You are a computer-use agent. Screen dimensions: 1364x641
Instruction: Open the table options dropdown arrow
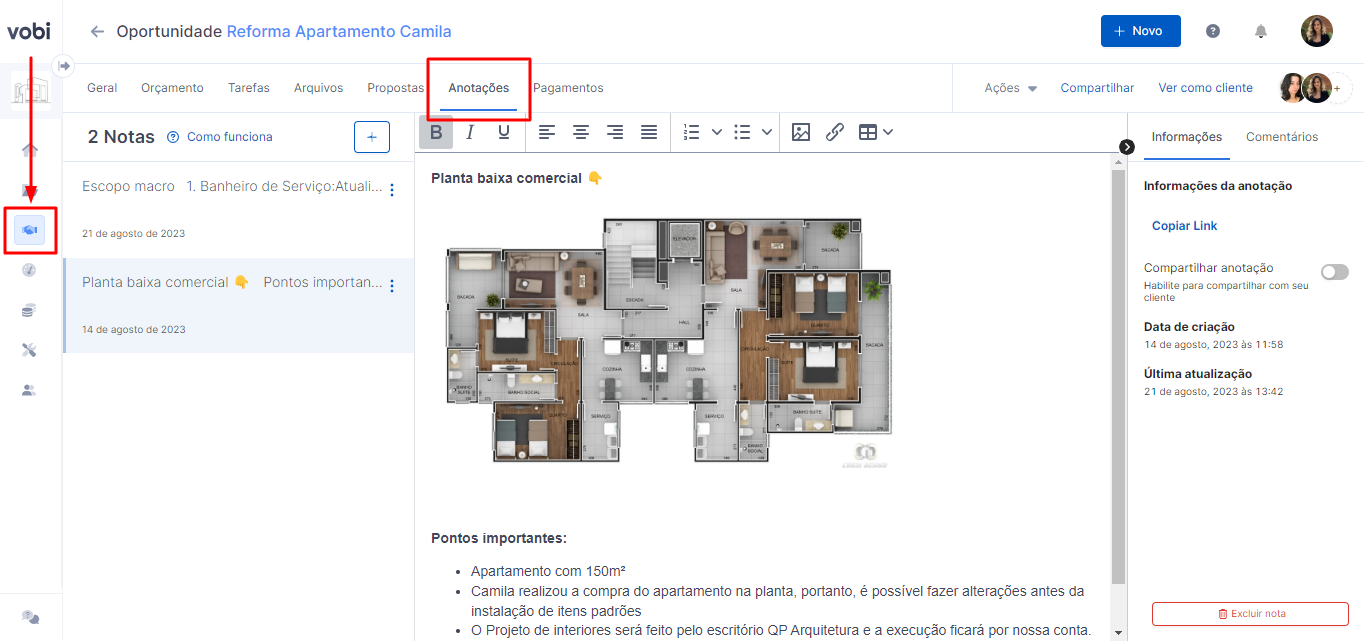(888, 132)
